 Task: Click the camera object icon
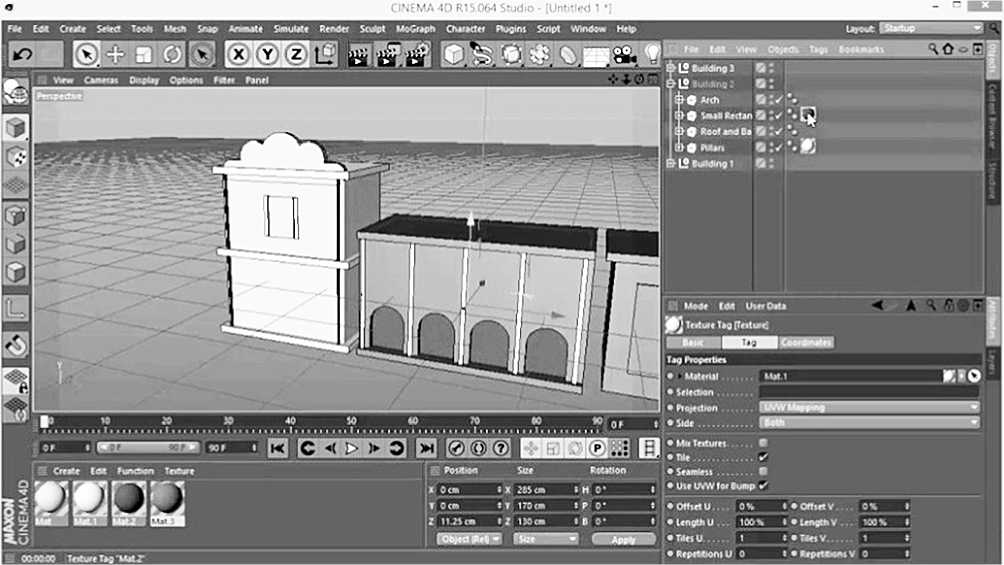tap(625, 55)
